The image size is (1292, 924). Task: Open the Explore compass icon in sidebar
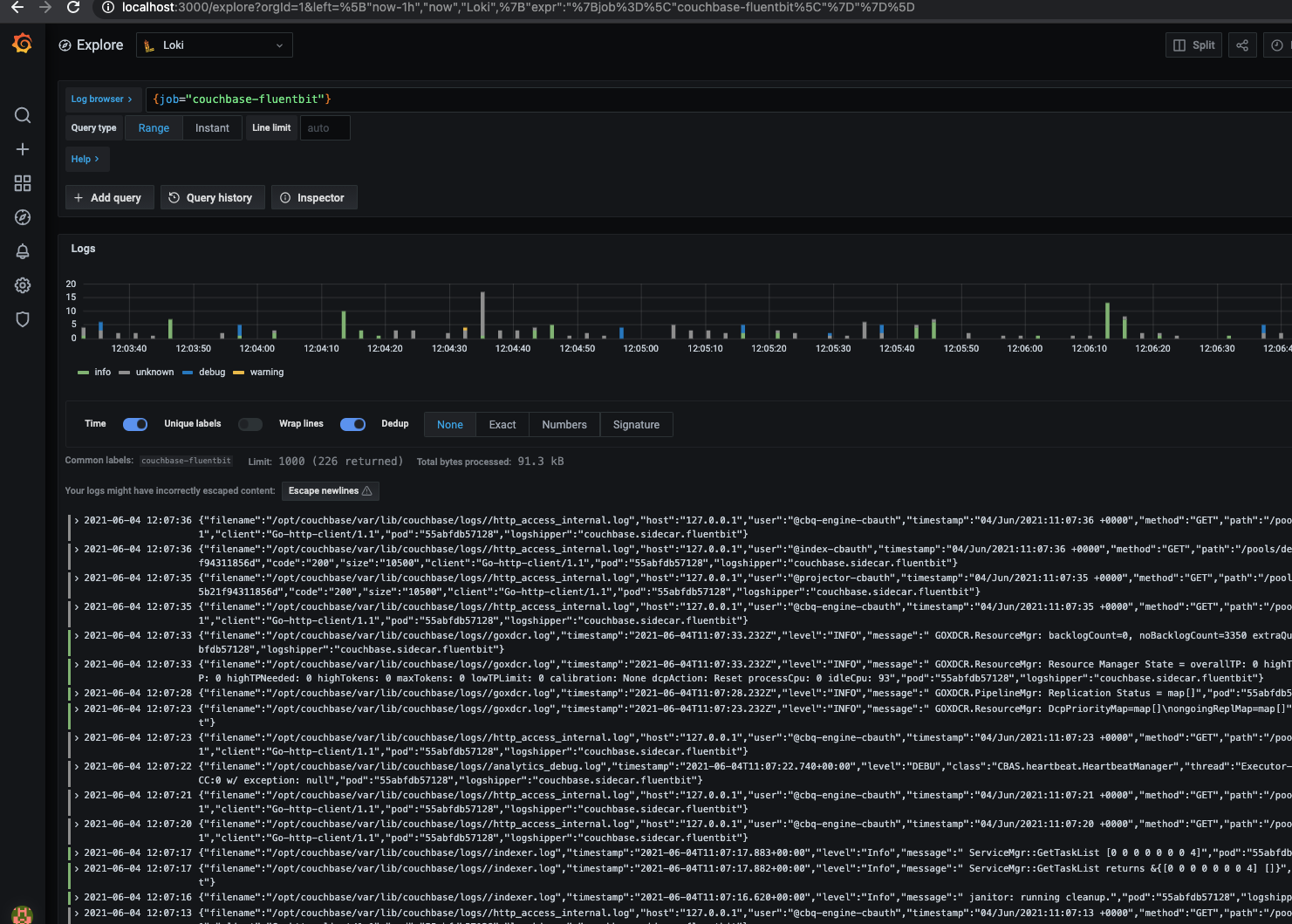23,217
